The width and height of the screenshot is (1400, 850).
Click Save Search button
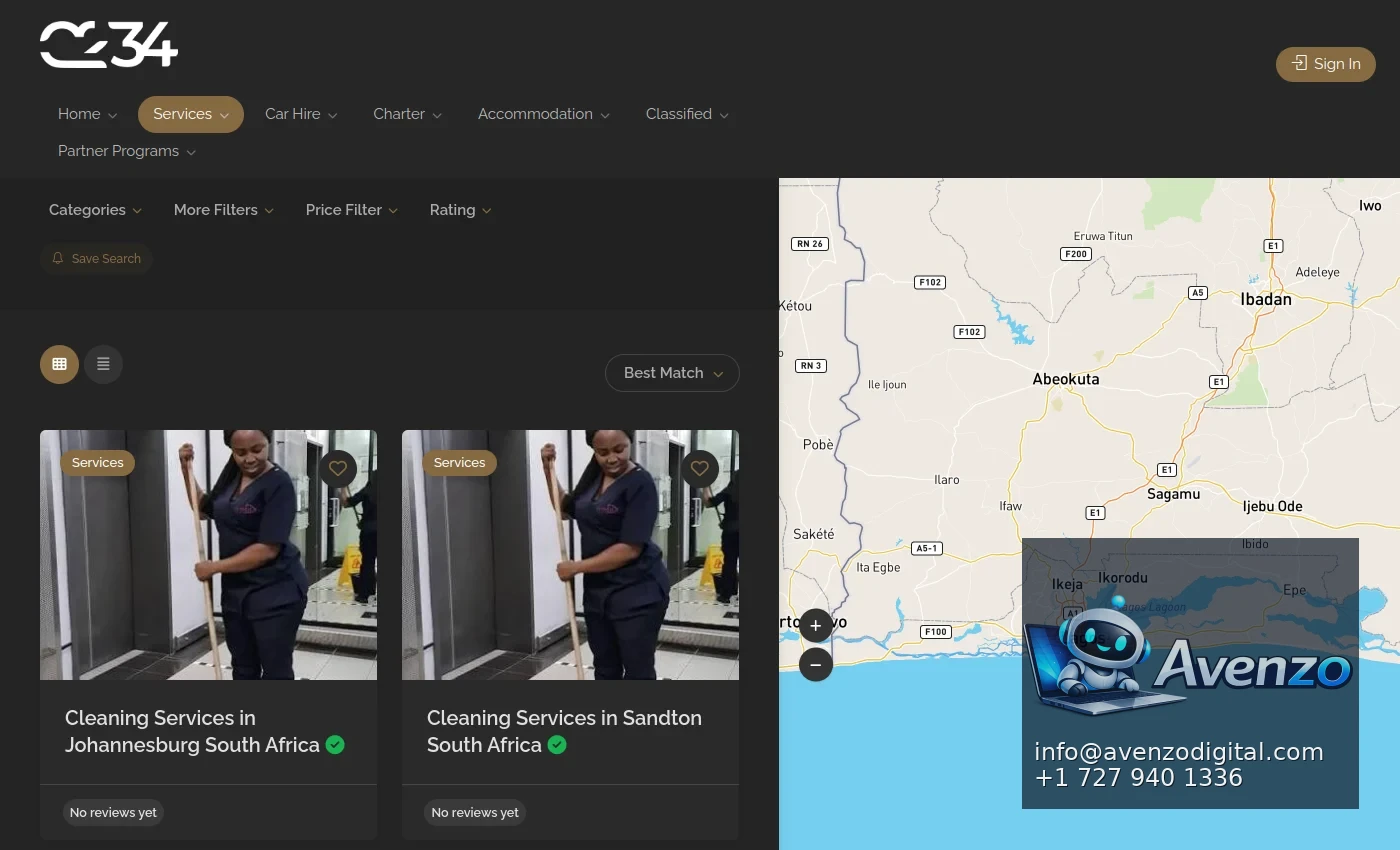tap(96, 258)
